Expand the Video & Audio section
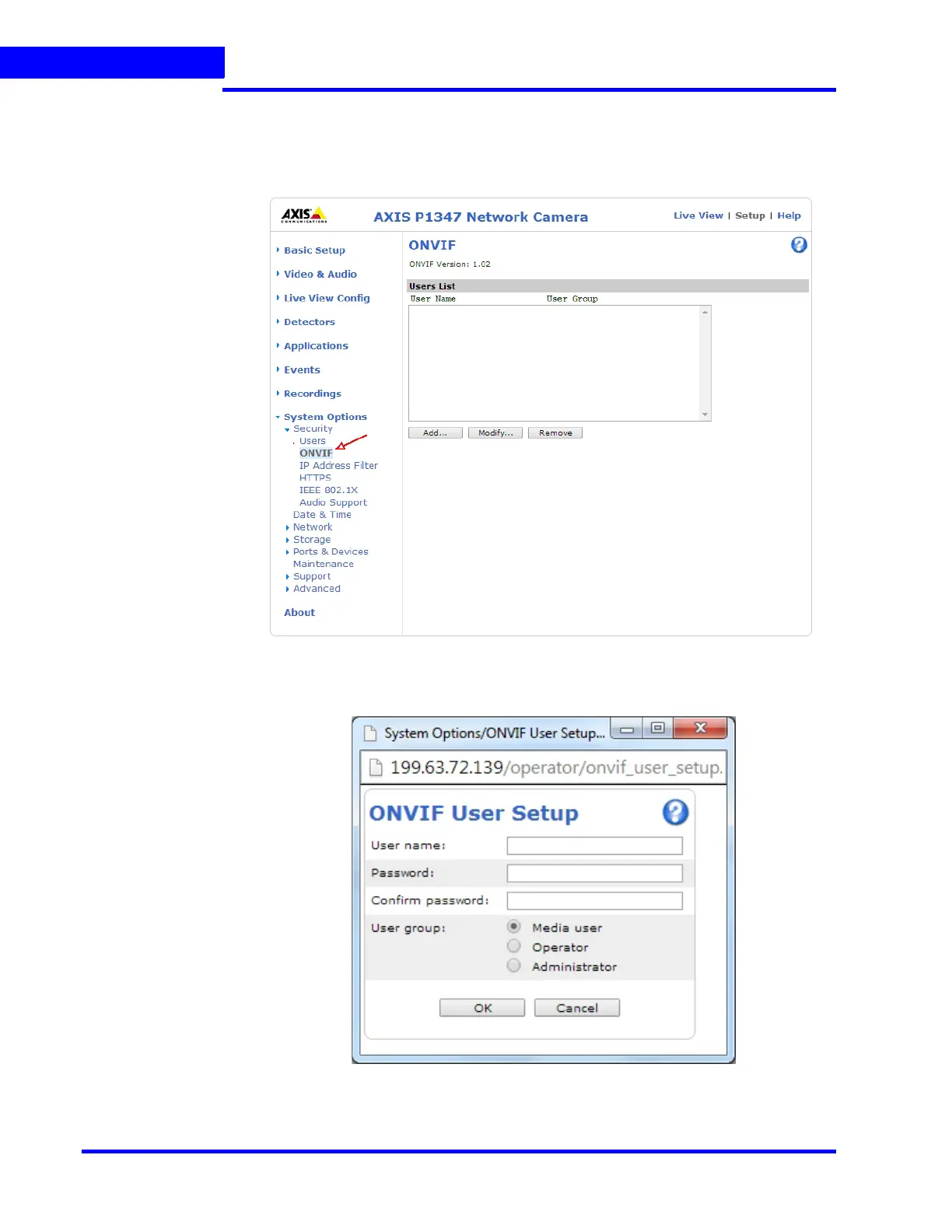 [x=320, y=275]
